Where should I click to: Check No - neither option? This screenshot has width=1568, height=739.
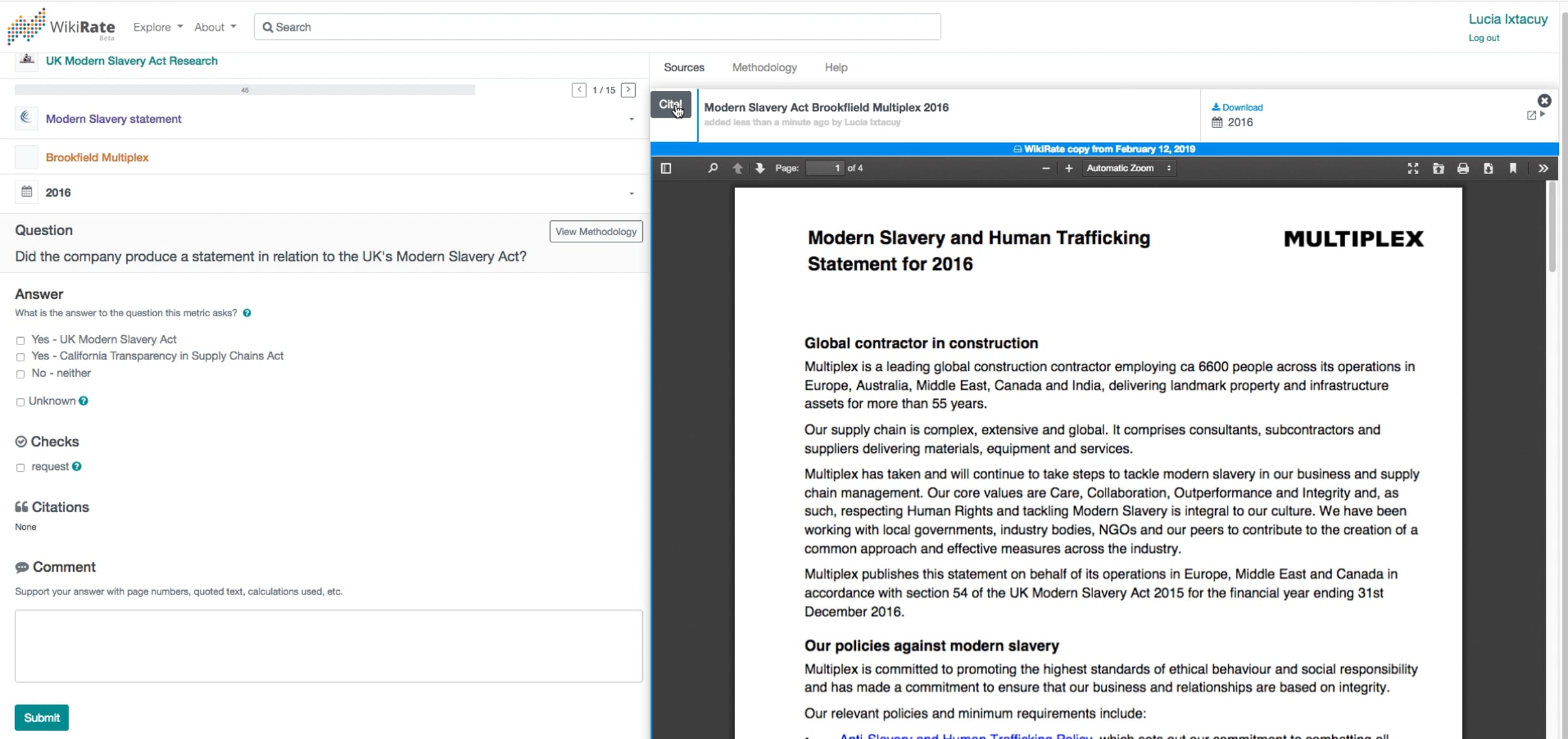coord(20,374)
